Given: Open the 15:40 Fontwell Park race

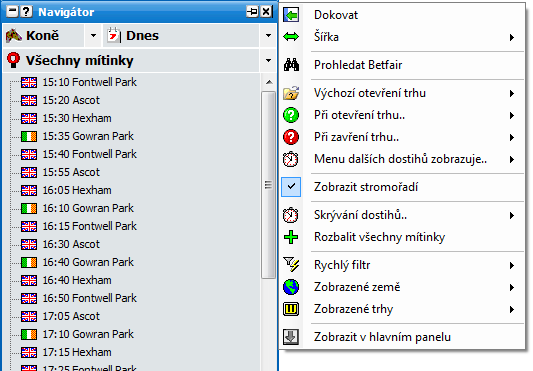Looking at the screenshot, I should 89,154.
